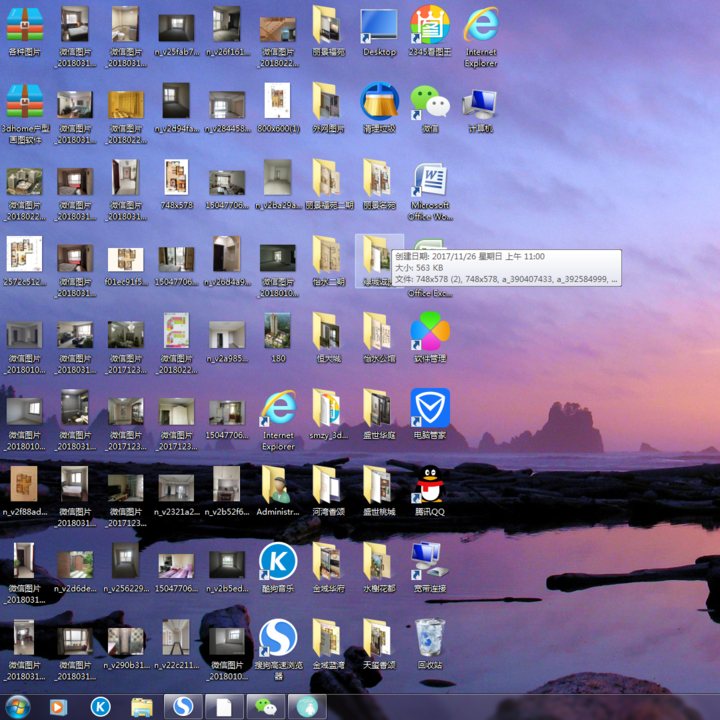Select the Microsoft Office Word shortcut
Viewport: 720px width, 720px height.
[x=430, y=181]
